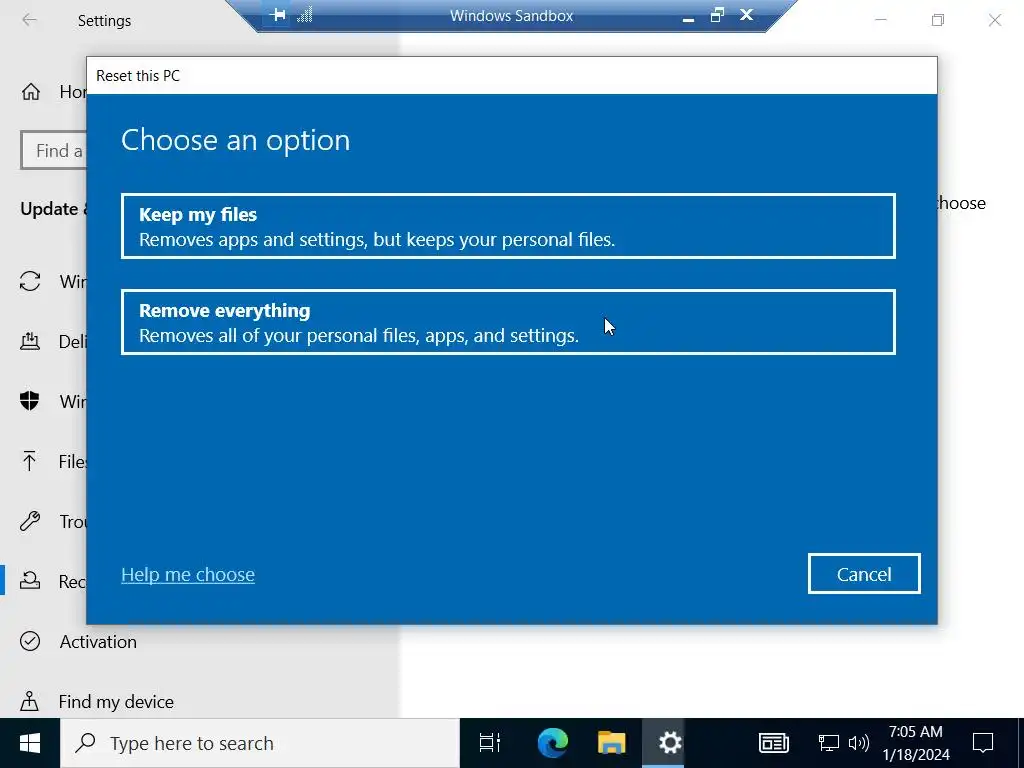Minimize the Settings window

click(x=880, y=20)
